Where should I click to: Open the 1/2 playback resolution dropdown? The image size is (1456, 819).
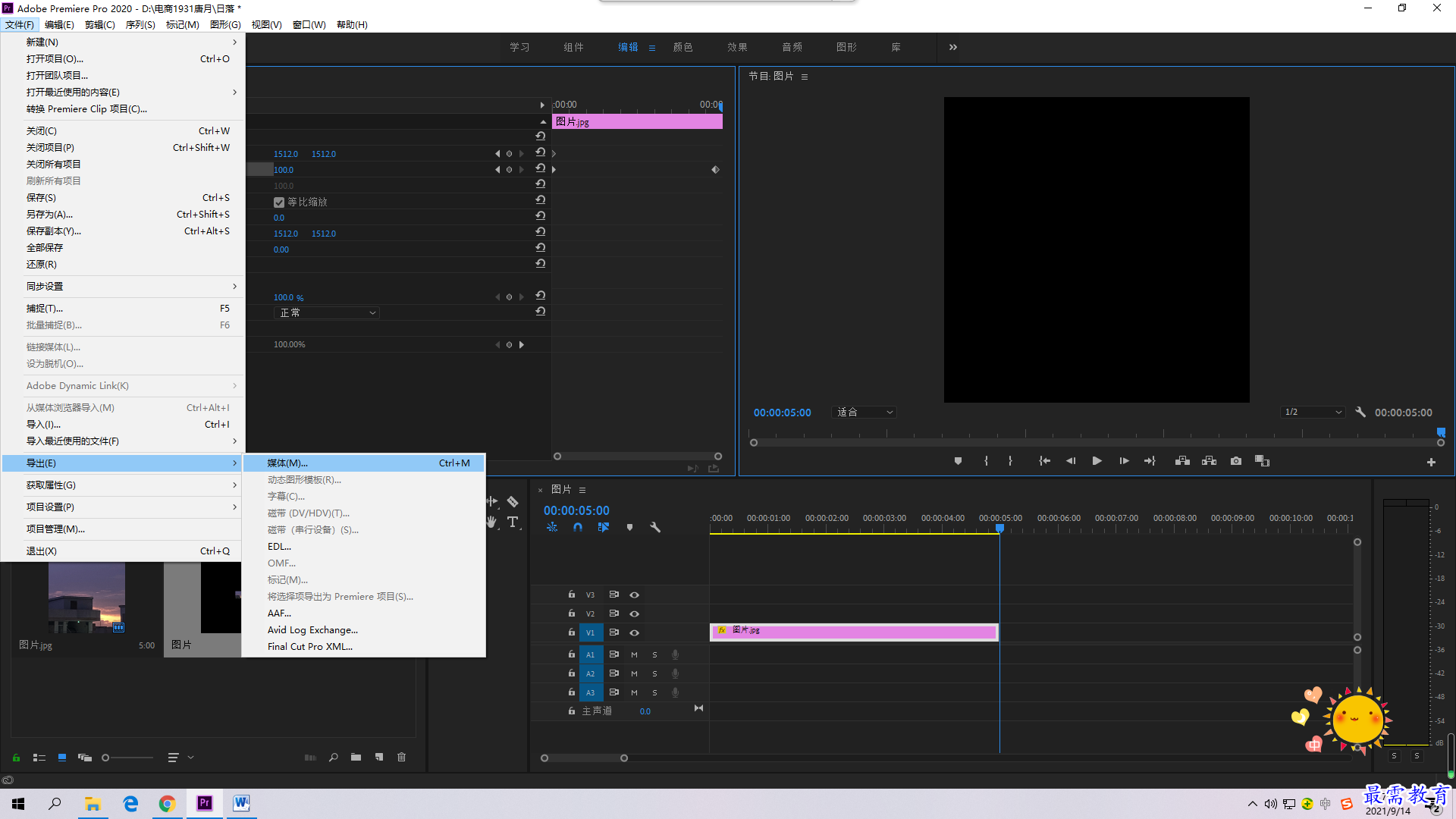click(x=1313, y=412)
